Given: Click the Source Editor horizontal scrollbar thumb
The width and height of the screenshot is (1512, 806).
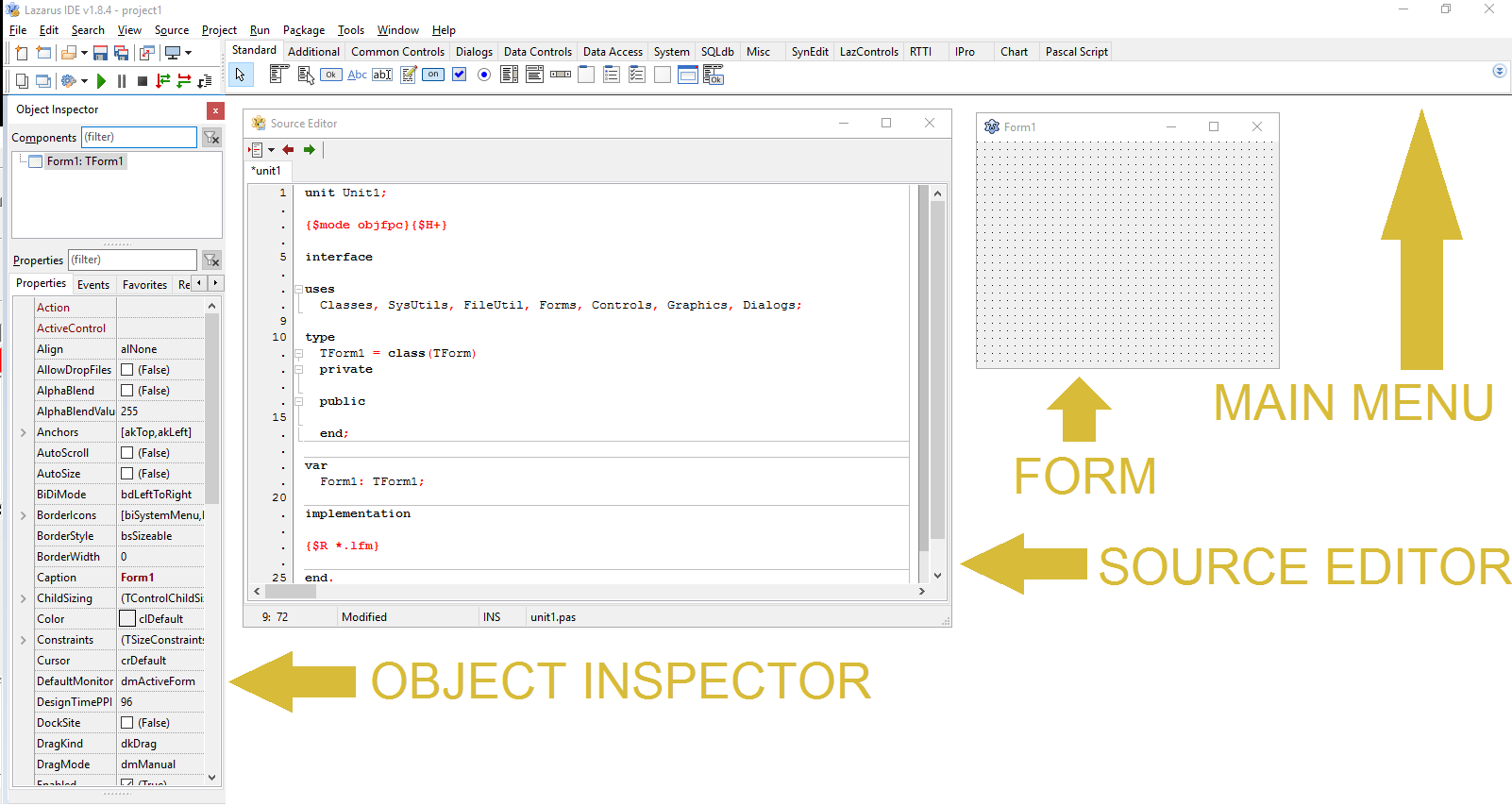Looking at the screenshot, I should click(291, 592).
